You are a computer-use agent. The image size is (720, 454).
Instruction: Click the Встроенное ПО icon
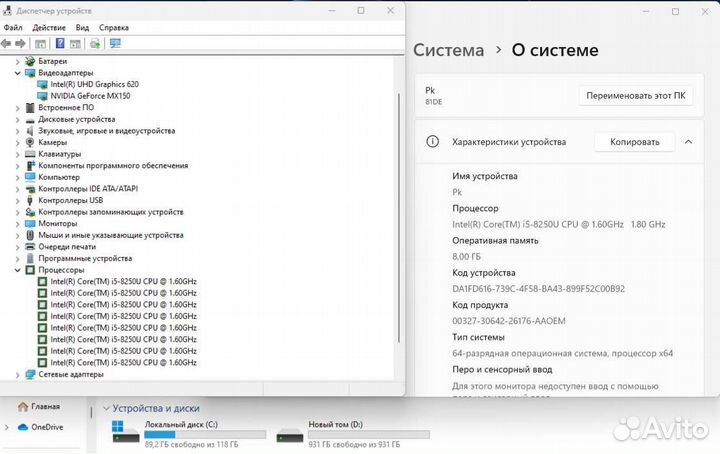click(x=30, y=107)
